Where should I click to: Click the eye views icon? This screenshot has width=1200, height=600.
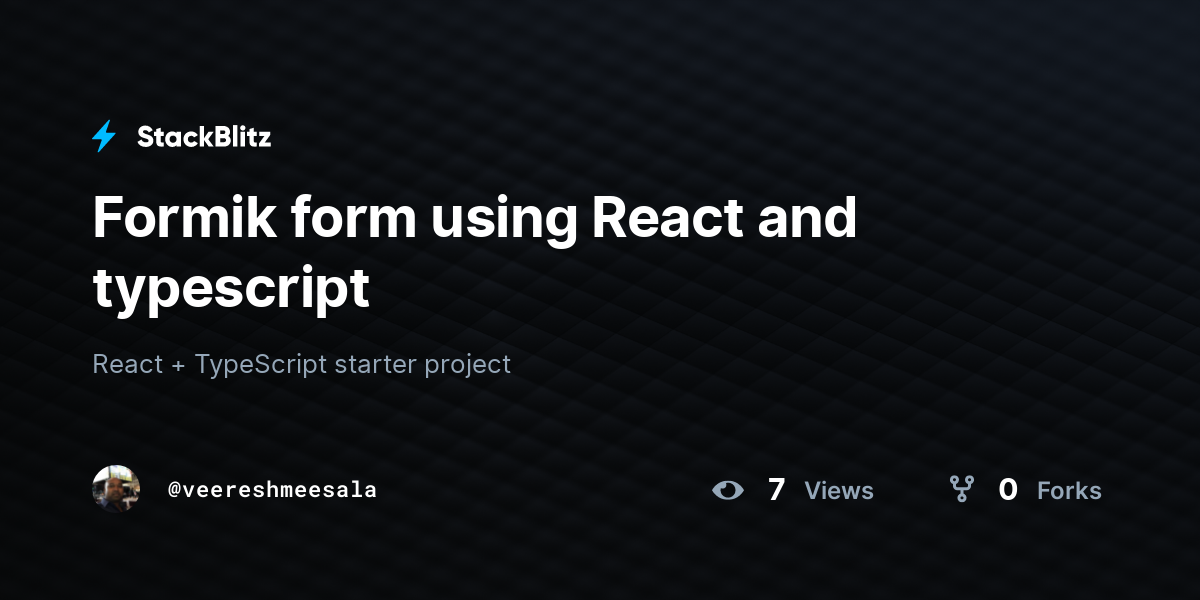pos(728,490)
